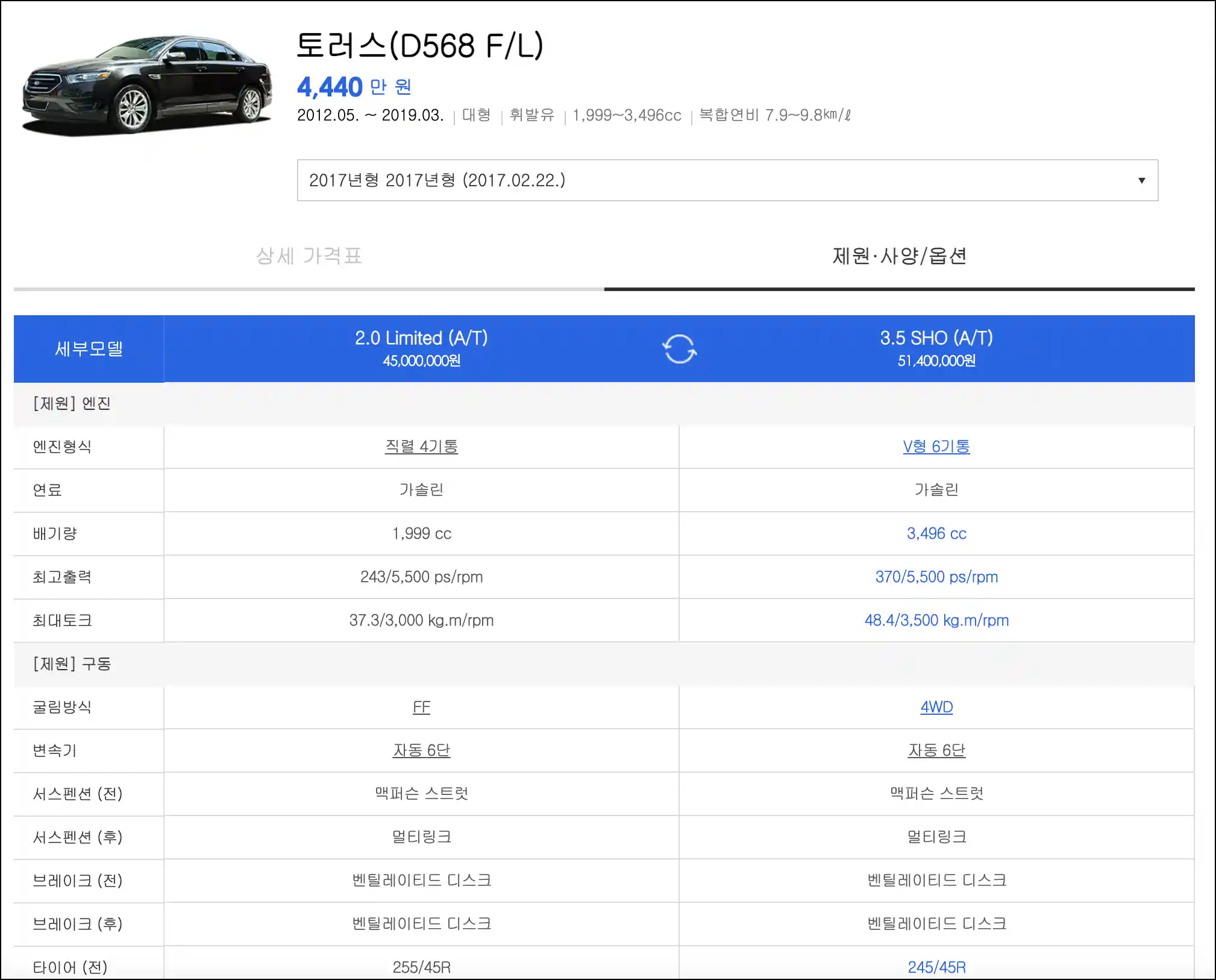Screen dimensions: 1216x980
Task: Click the 2012.05. ~ 2019.03. date range
Action: click(370, 115)
